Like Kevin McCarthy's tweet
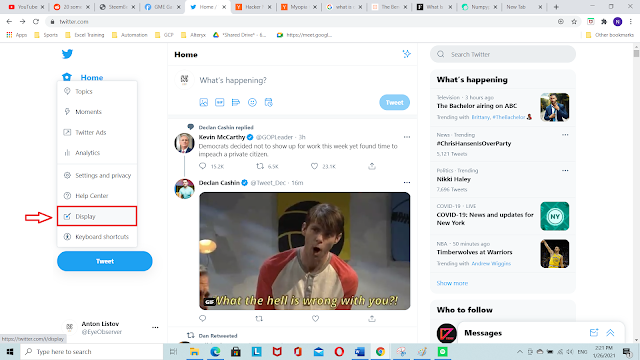Image resolution: width=640 pixels, height=360 pixels. click(314, 166)
